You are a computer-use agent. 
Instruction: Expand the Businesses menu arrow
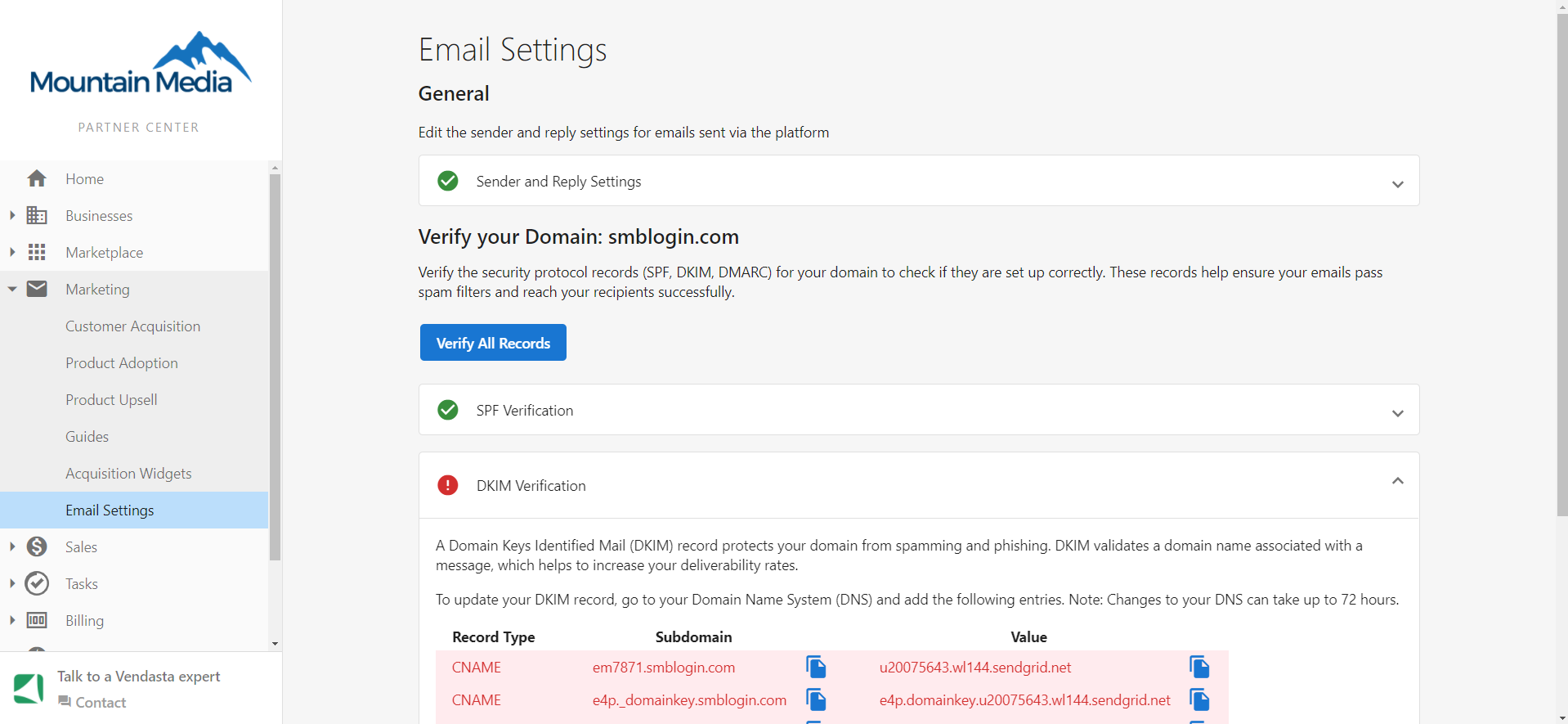point(12,215)
